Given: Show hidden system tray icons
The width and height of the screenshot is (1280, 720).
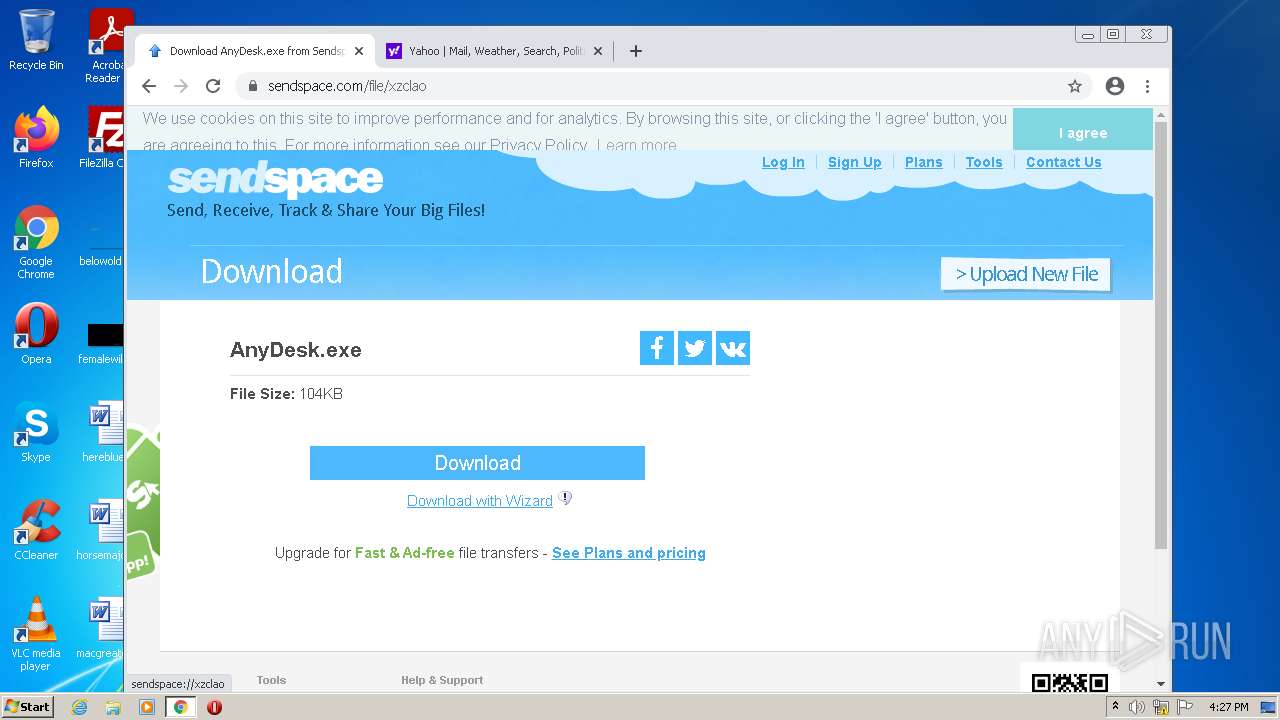Looking at the screenshot, I should tap(1115, 707).
